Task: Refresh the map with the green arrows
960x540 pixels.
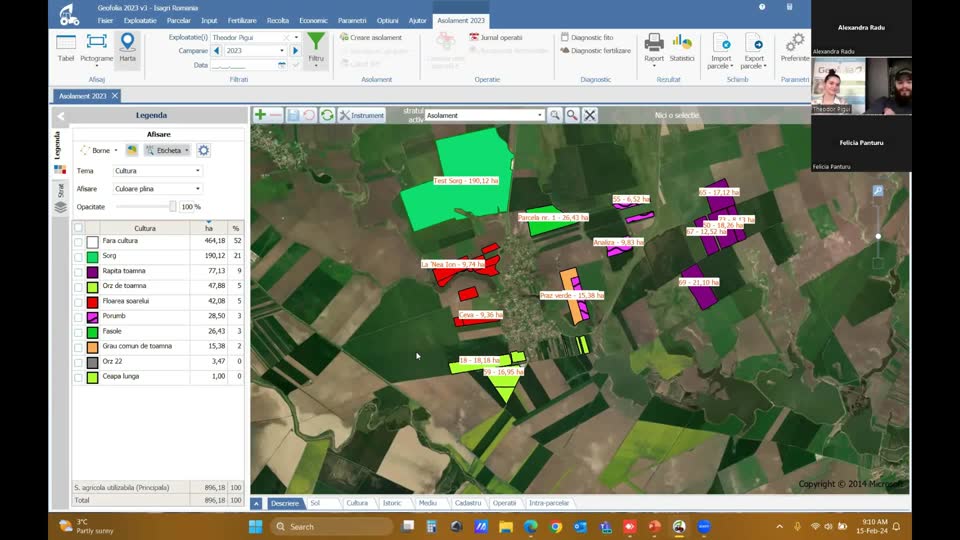Action: [327, 115]
